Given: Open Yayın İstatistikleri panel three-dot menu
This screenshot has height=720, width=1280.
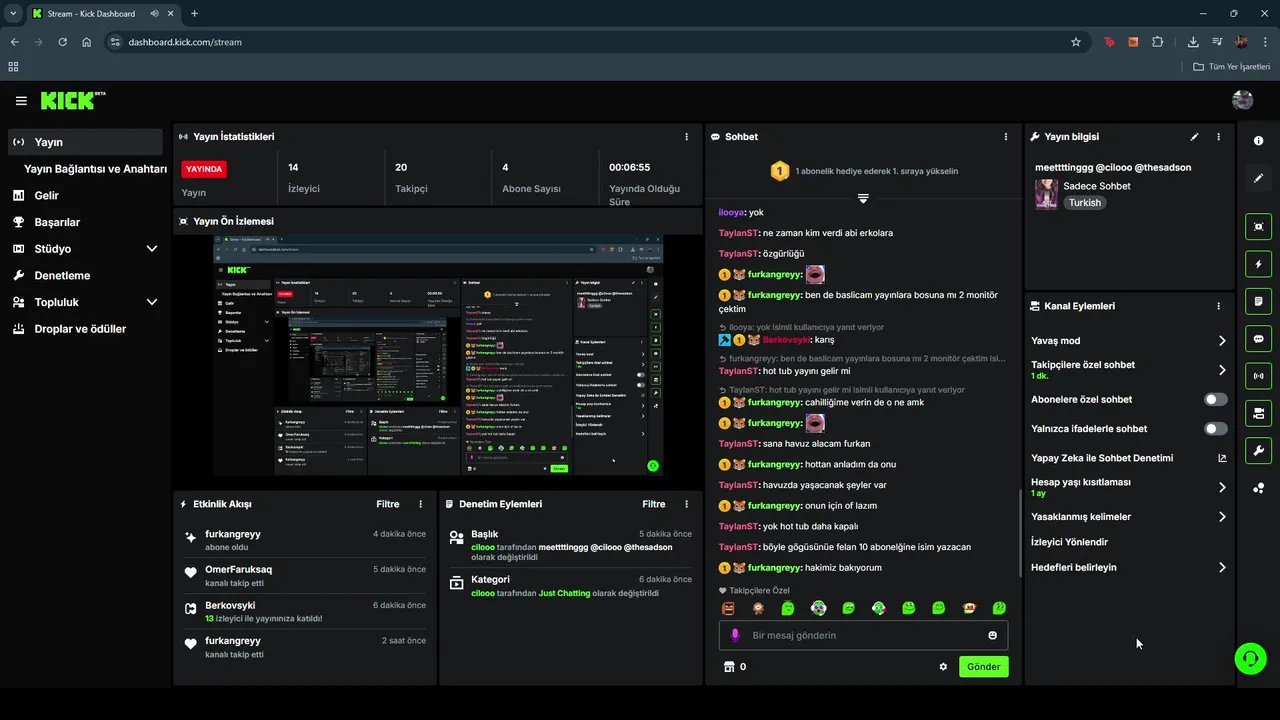Looking at the screenshot, I should click(x=686, y=137).
